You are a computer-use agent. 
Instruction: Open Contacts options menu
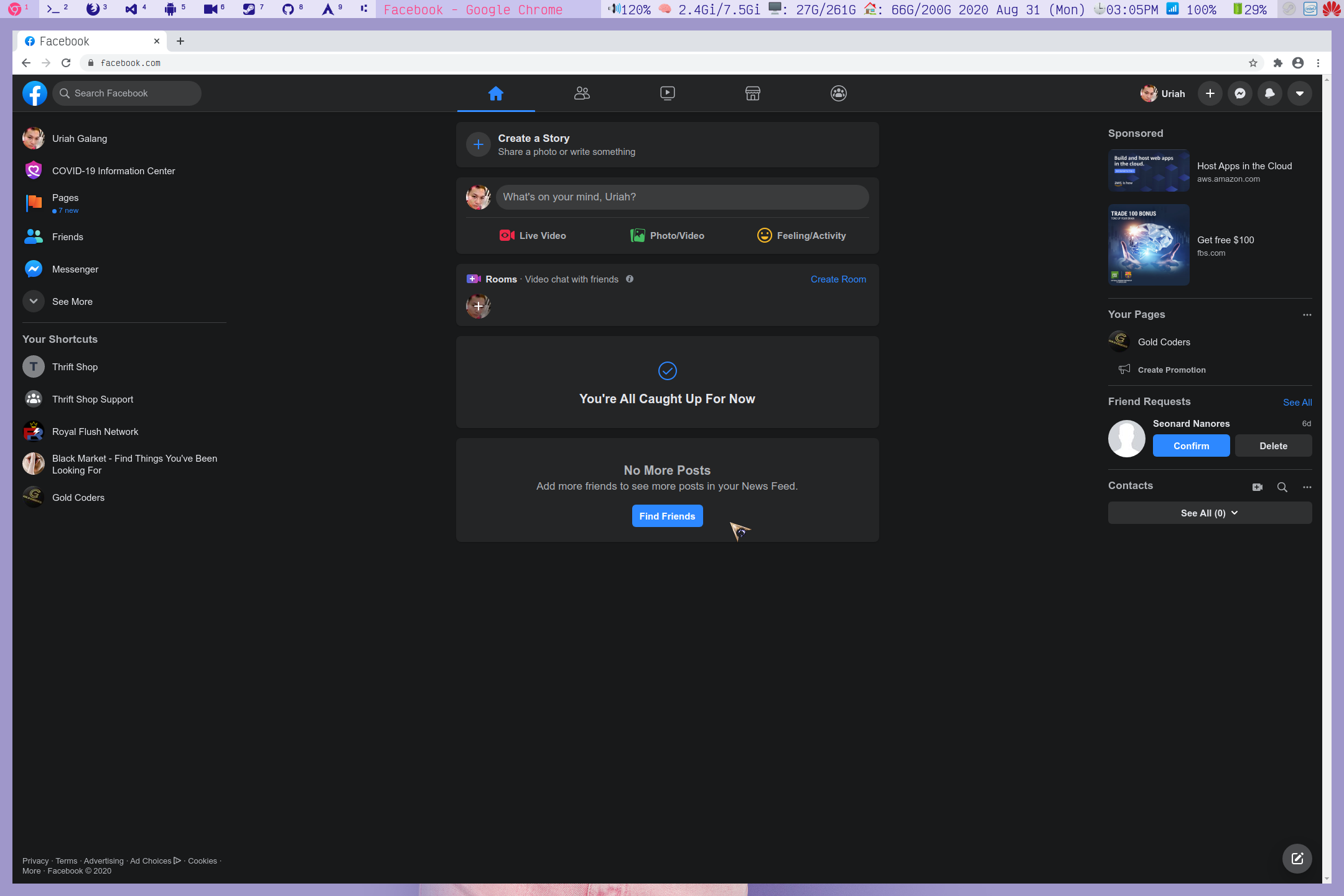point(1307,487)
